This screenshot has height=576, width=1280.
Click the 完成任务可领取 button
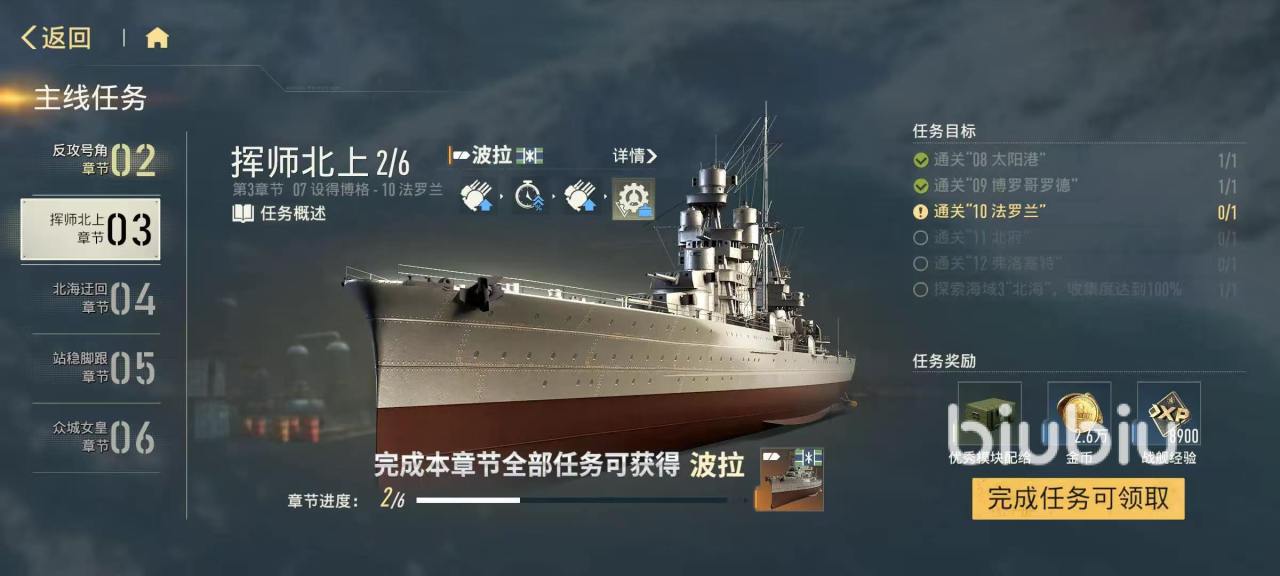point(1078,498)
